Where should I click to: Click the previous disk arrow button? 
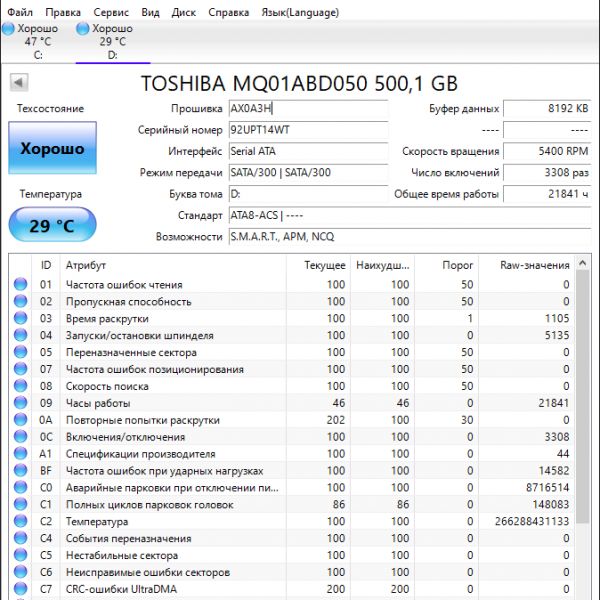pyautogui.click(x=18, y=83)
